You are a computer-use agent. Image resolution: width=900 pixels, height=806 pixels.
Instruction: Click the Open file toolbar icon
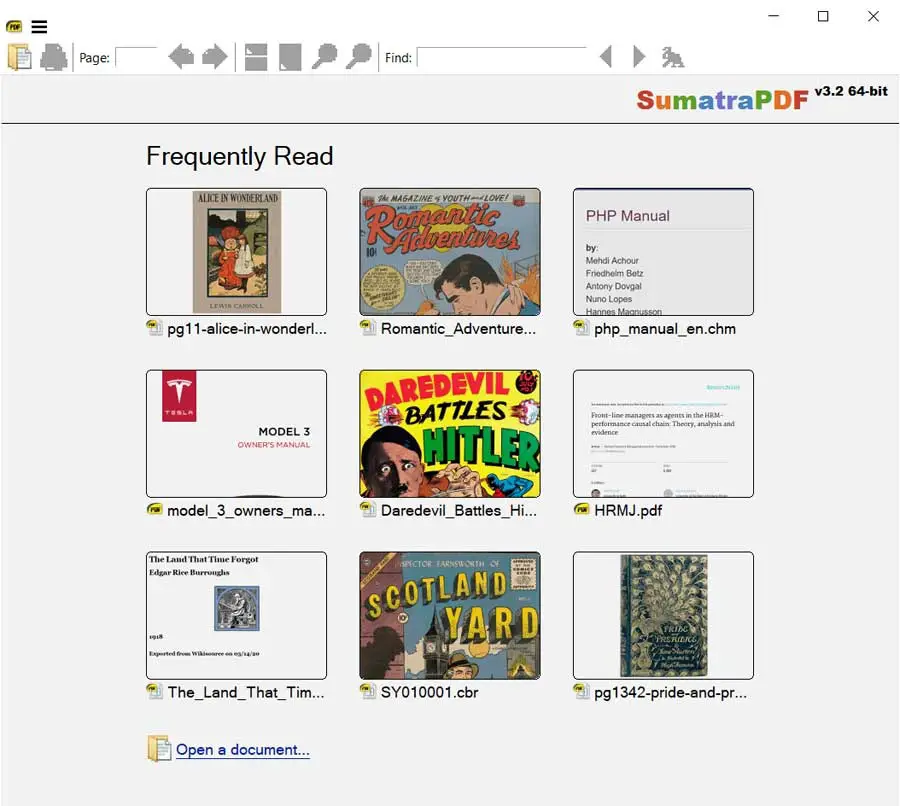click(x=19, y=57)
